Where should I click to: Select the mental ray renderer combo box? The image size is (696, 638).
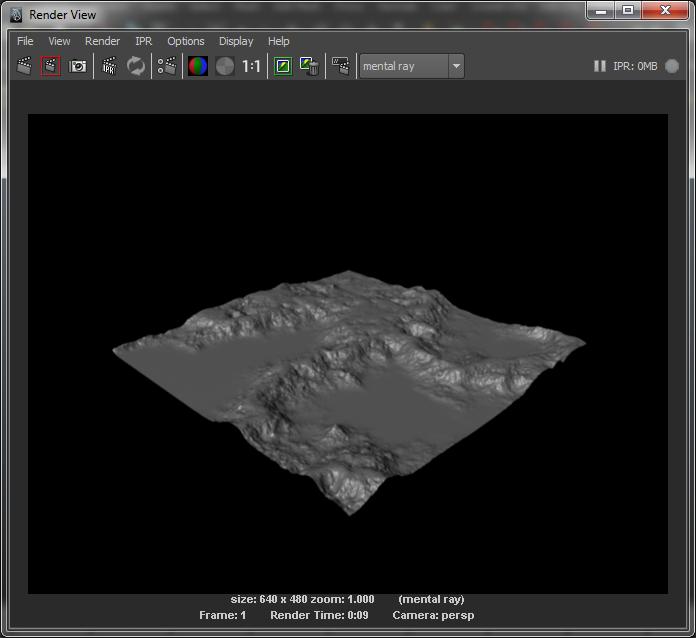pyautogui.click(x=411, y=66)
